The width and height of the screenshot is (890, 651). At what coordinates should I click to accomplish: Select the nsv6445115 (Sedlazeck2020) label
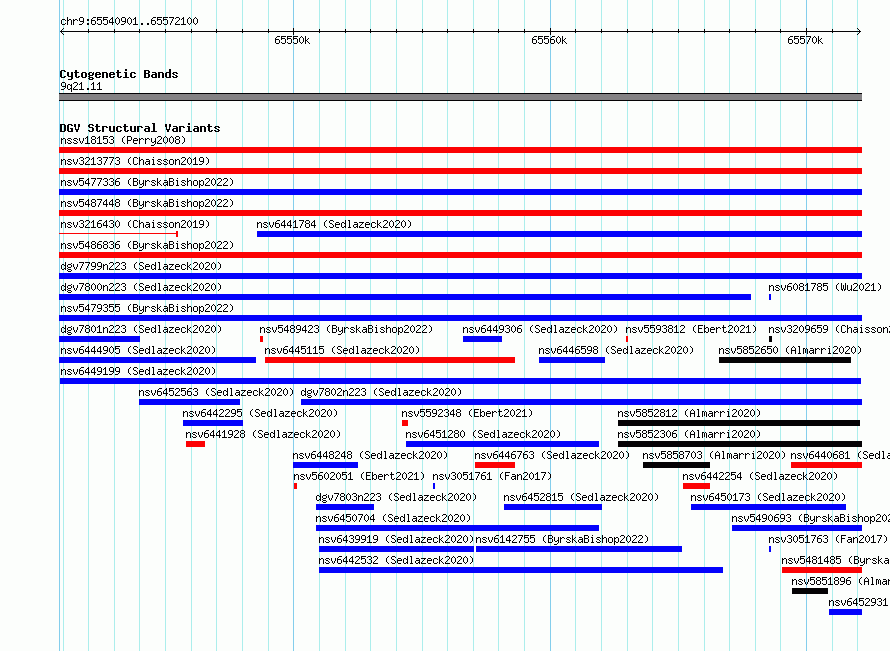342,350
